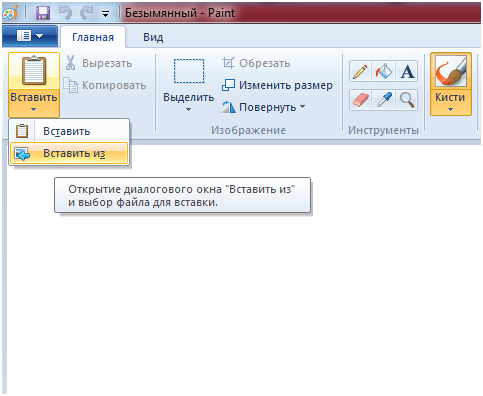Click Вырезать scissors command

tap(99, 63)
